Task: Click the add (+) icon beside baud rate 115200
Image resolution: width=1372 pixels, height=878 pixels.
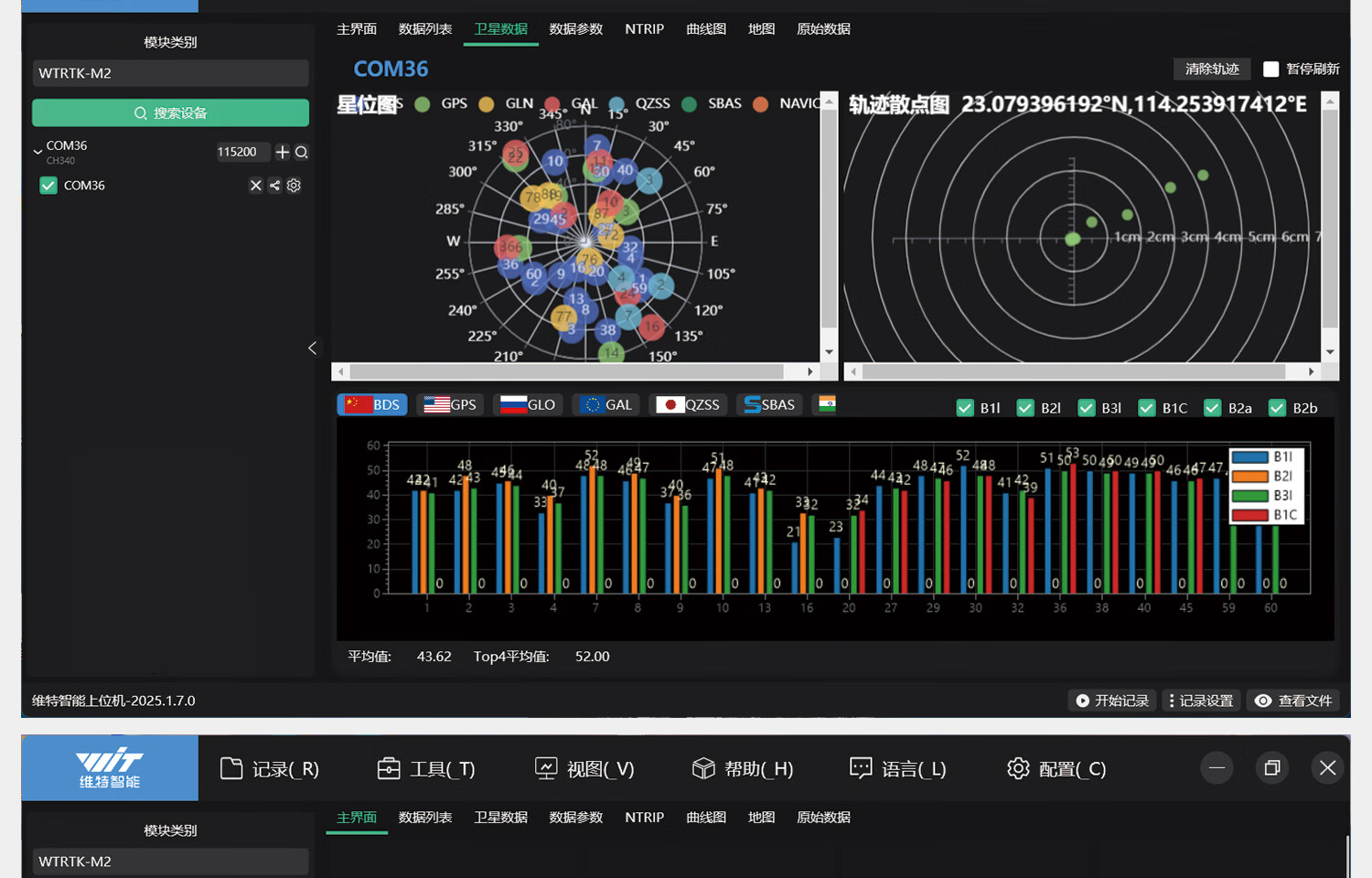Action: 283,152
